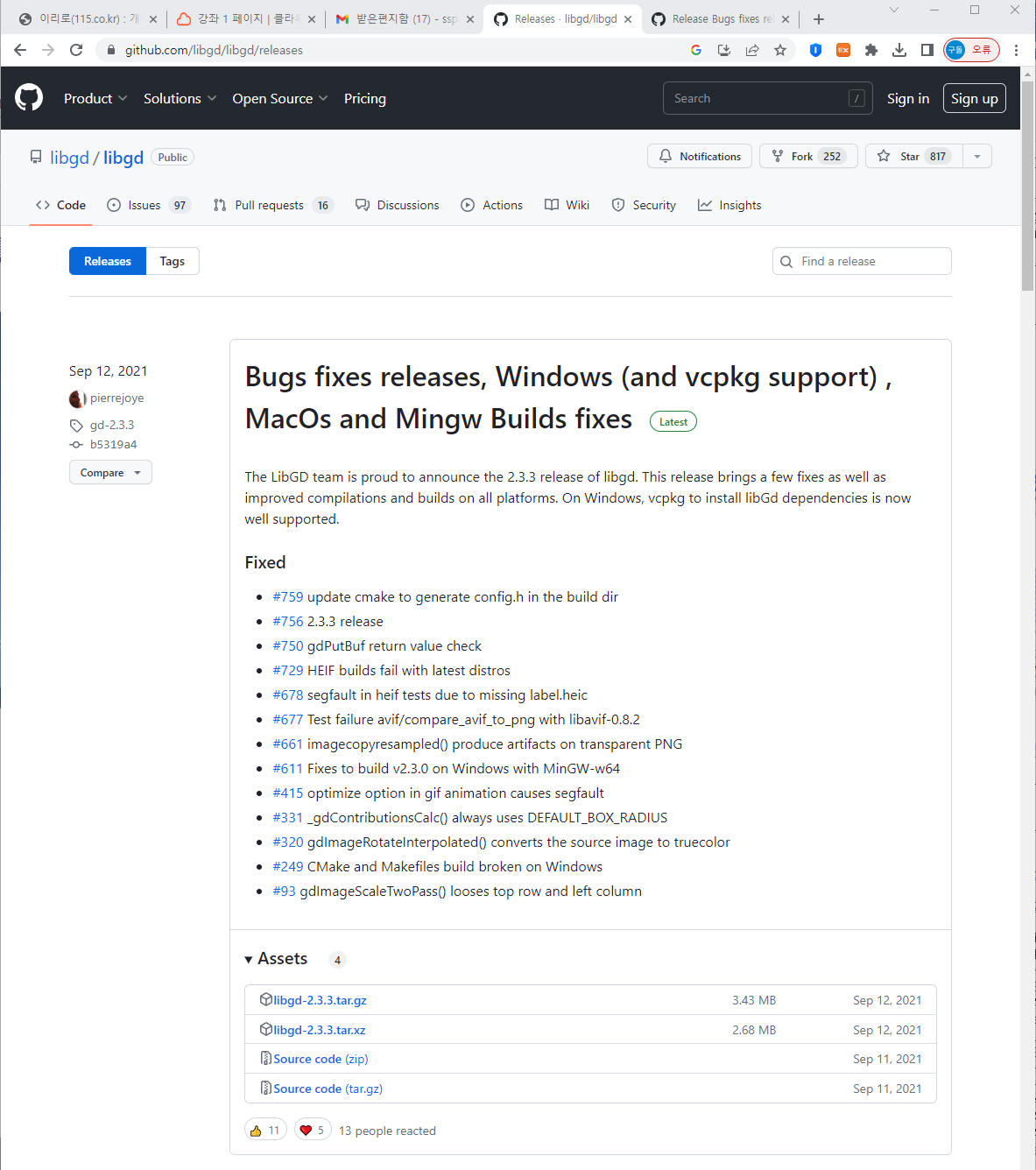
Task: Click in the GitHub Search field
Action: 768,98
